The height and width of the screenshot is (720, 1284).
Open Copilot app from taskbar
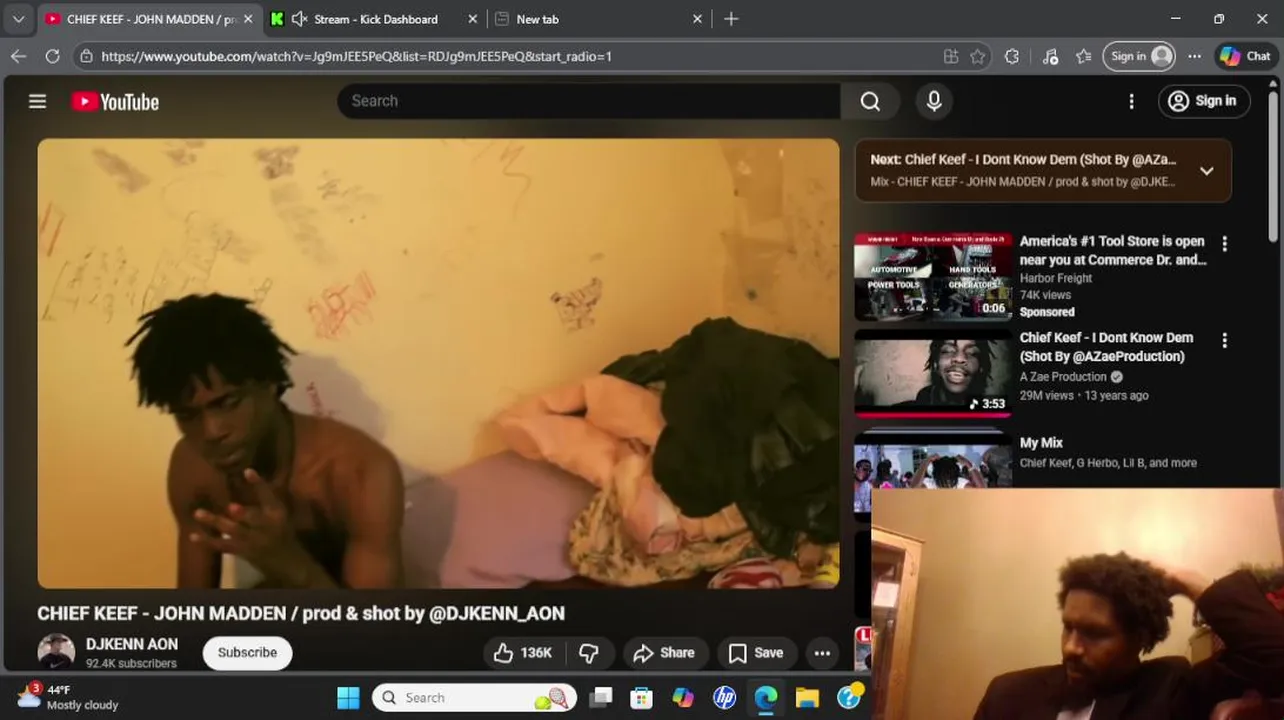tap(683, 698)
